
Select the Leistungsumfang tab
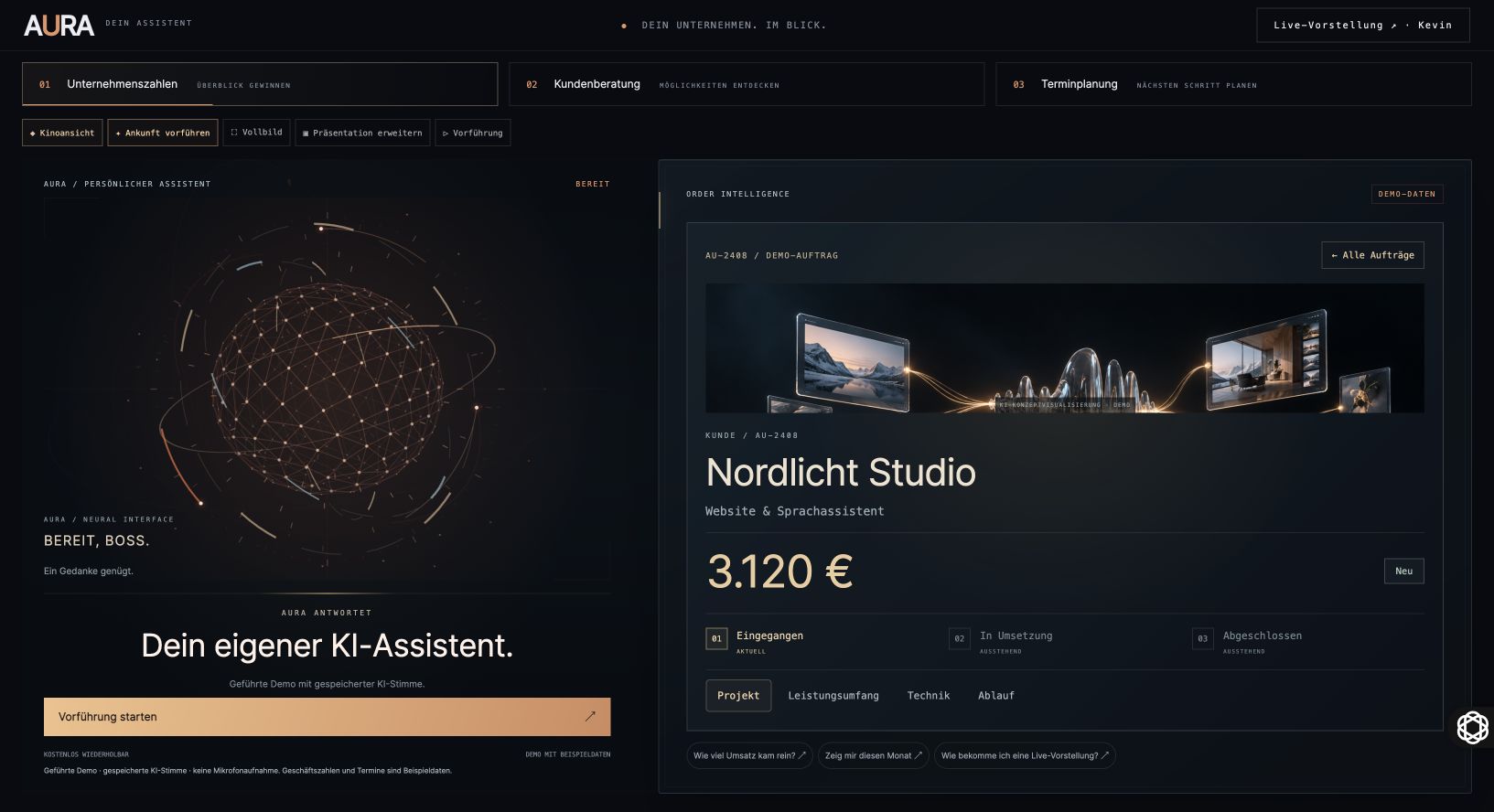tap(833, 696)
